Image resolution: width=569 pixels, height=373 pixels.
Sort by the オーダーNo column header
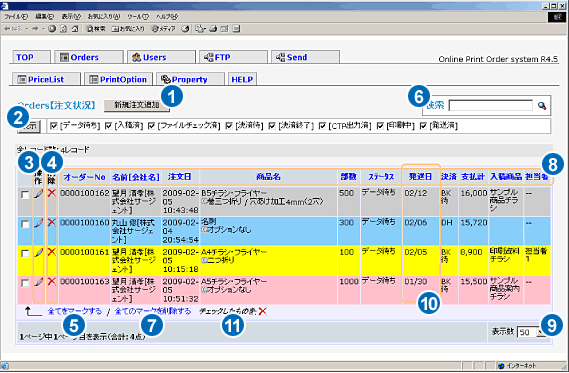84,177
